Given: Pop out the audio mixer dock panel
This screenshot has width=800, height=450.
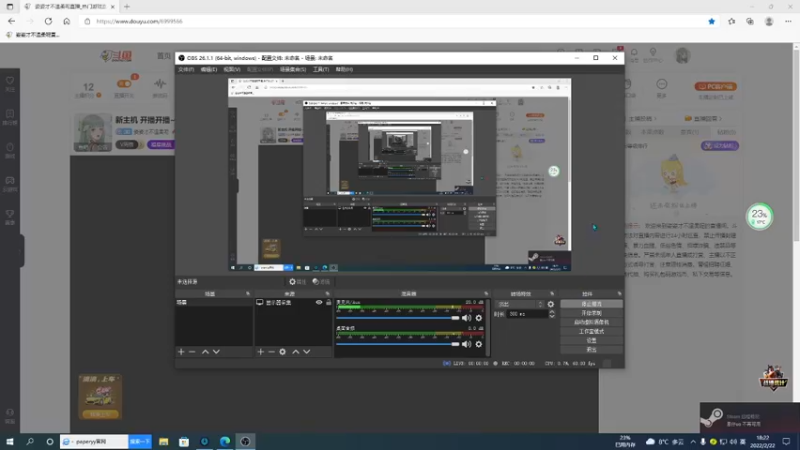Looking at the screenshot, I should pos(486,294).
